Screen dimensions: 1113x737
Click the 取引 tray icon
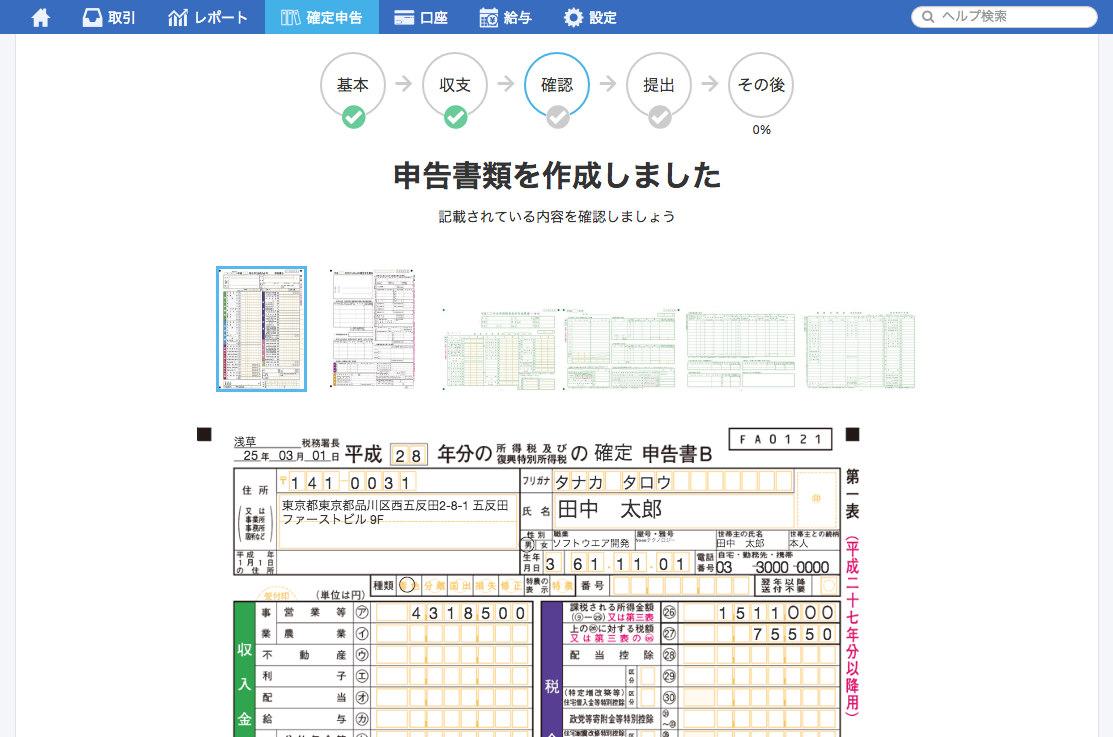[92, 17]
